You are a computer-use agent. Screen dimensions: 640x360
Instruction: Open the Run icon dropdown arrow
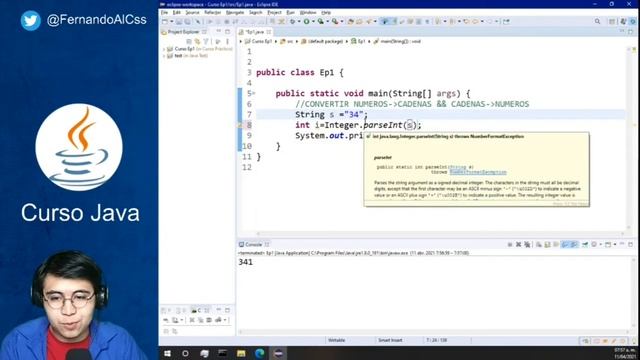click(x=313, y=21)
